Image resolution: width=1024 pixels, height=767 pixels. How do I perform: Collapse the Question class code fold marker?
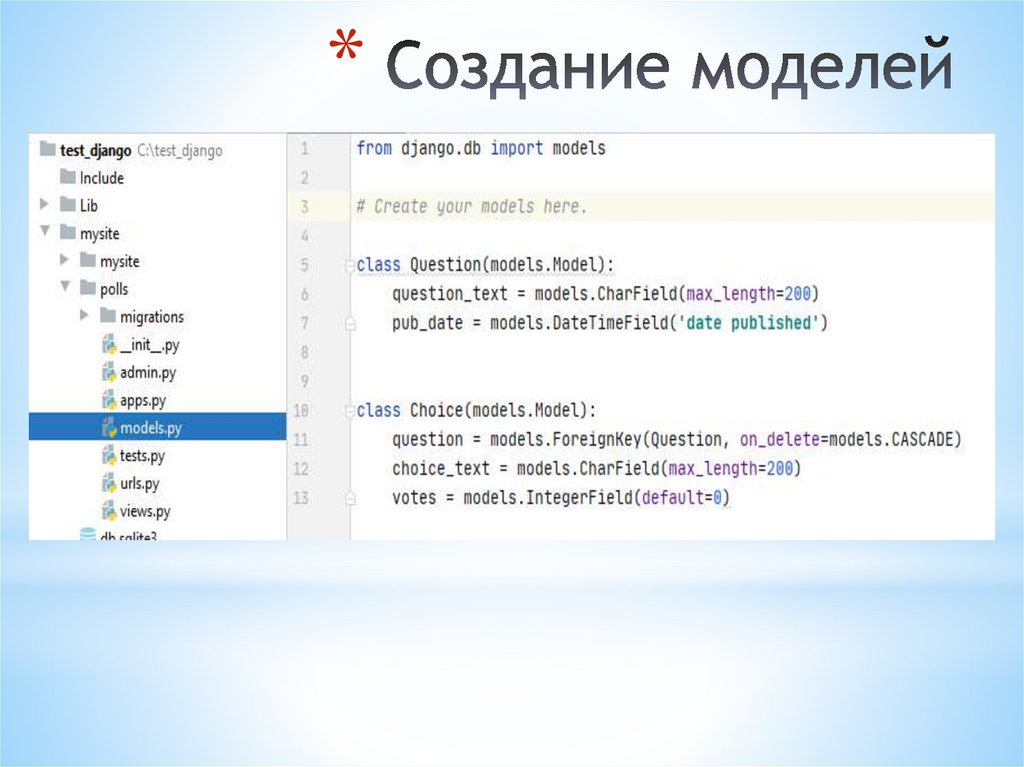coord(349,265)
